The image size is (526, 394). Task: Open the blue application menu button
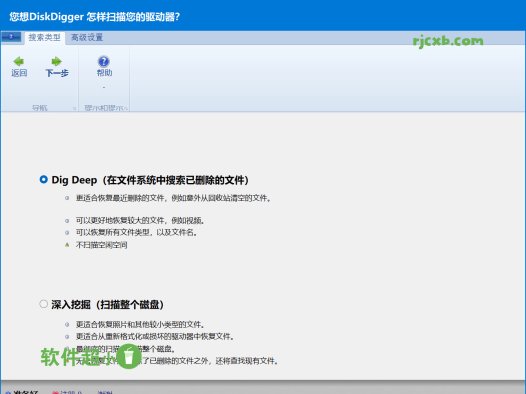point(11,37)
